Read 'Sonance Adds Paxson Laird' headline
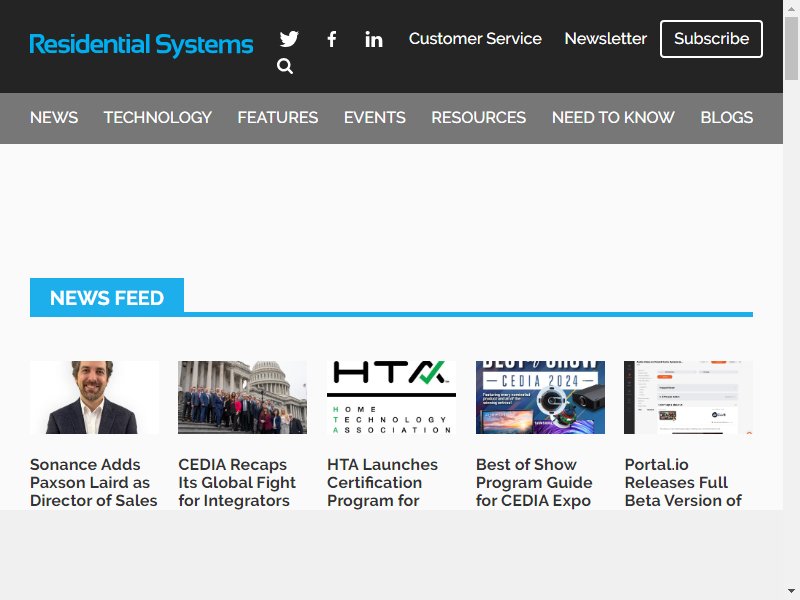 pos(94,482)
